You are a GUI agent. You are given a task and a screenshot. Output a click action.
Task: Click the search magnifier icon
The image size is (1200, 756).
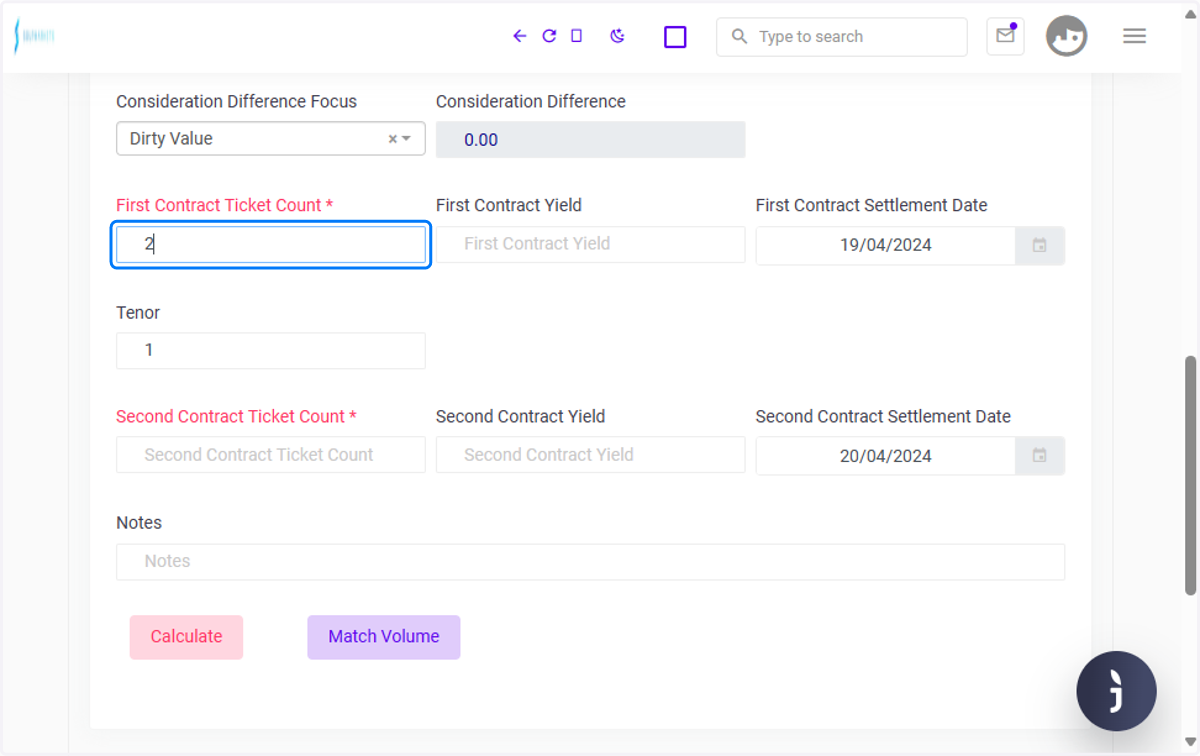(x=739, y=37)
